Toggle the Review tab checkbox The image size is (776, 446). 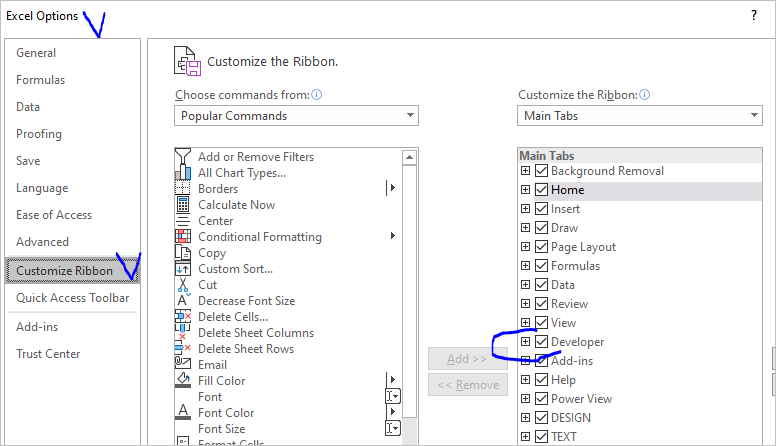541,303
